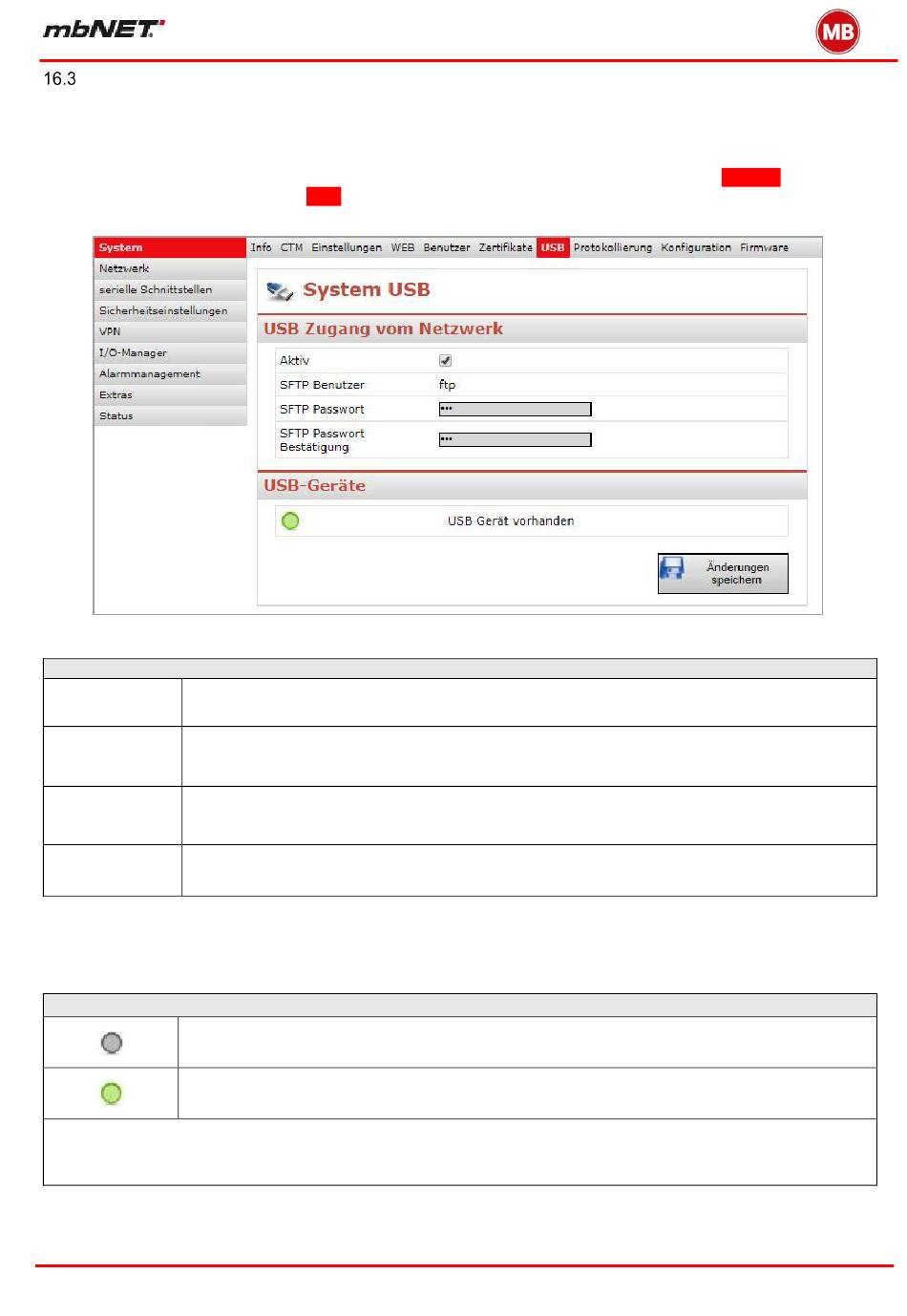
Task: Open Alarmmanagement in the sidebar
Action: pyautogui.click(x=170, y=373)
